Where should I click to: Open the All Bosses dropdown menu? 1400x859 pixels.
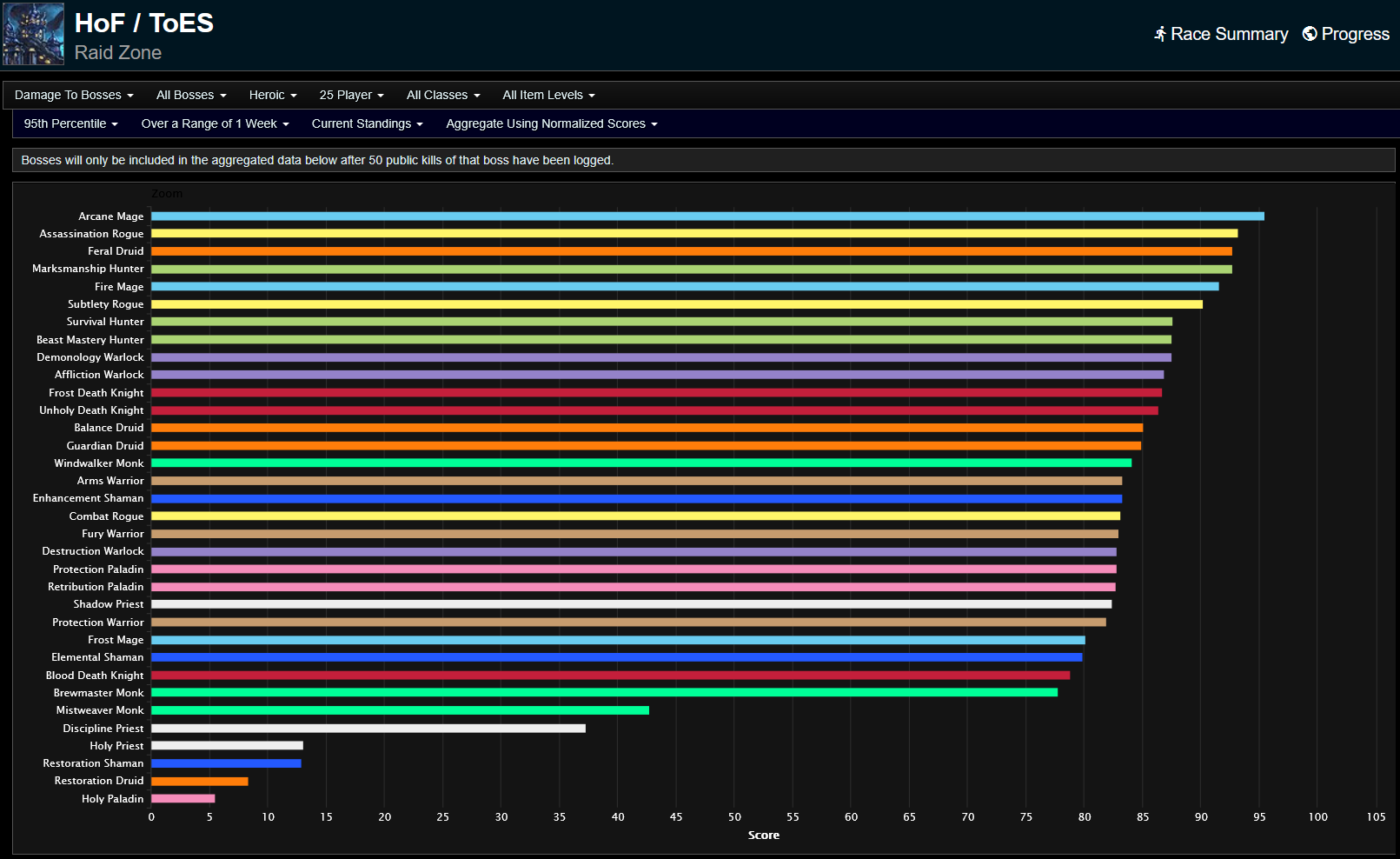tap(191, 95)
